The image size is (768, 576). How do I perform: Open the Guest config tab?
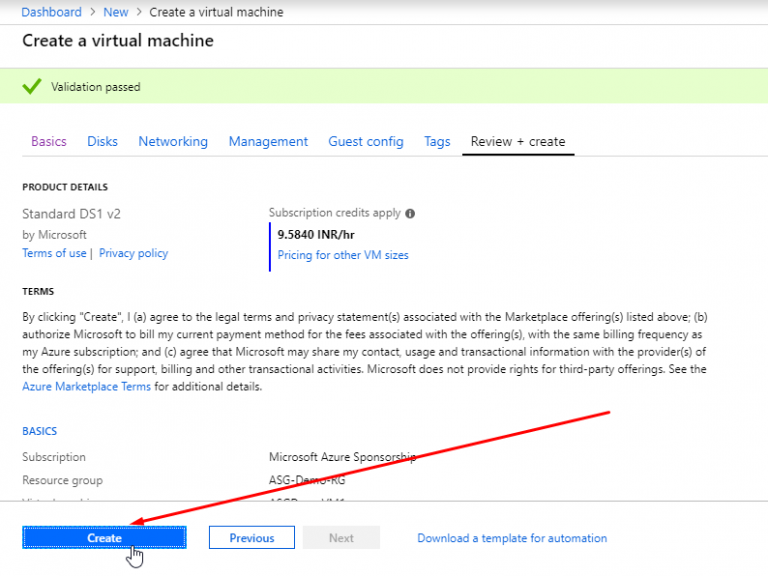366,141
